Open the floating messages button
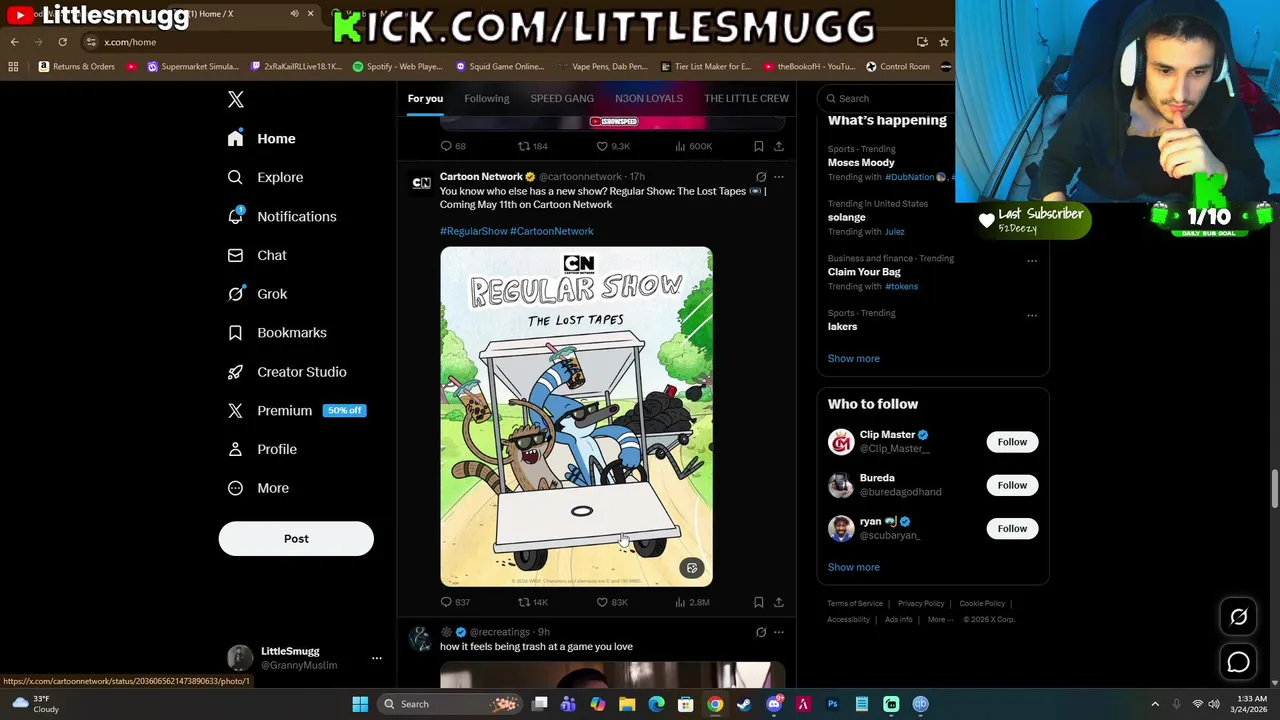 [1238, 662]
